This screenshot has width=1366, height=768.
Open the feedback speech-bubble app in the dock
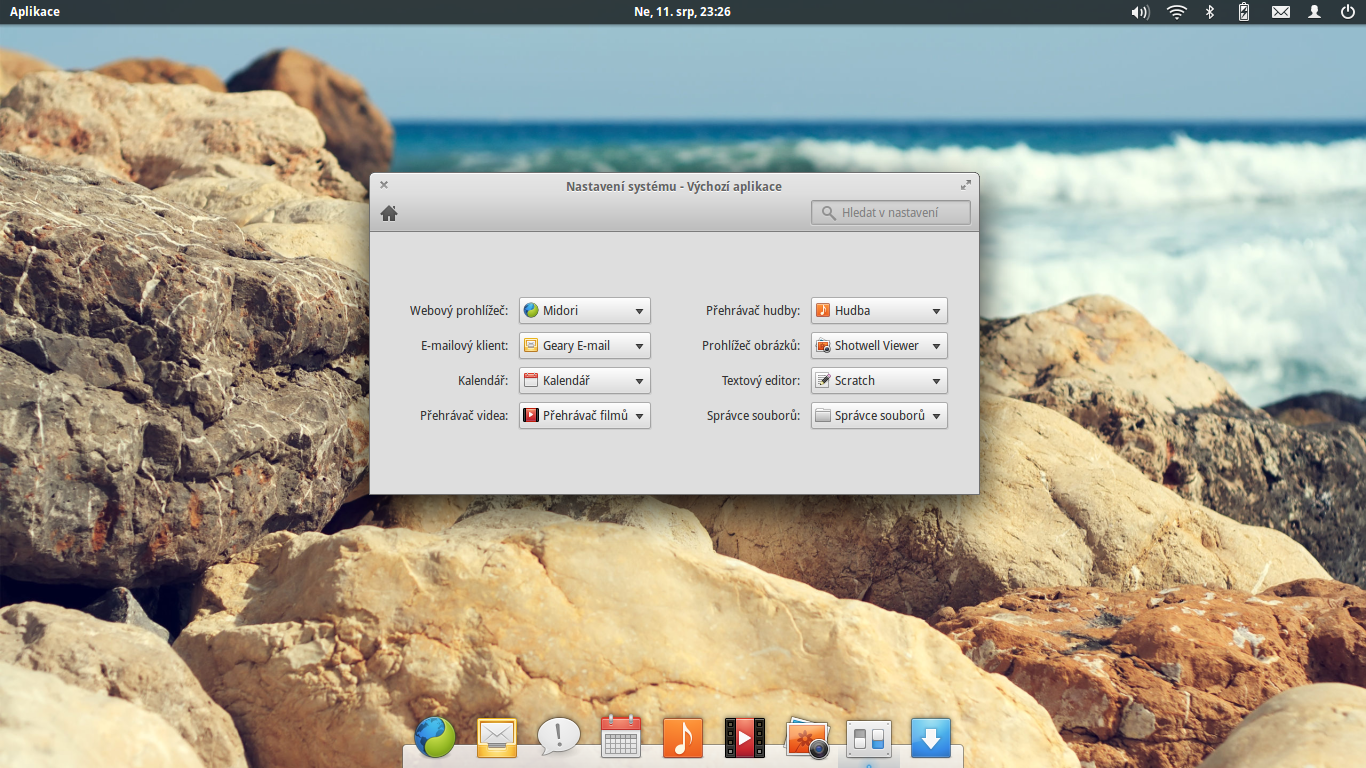coord(559,737)
